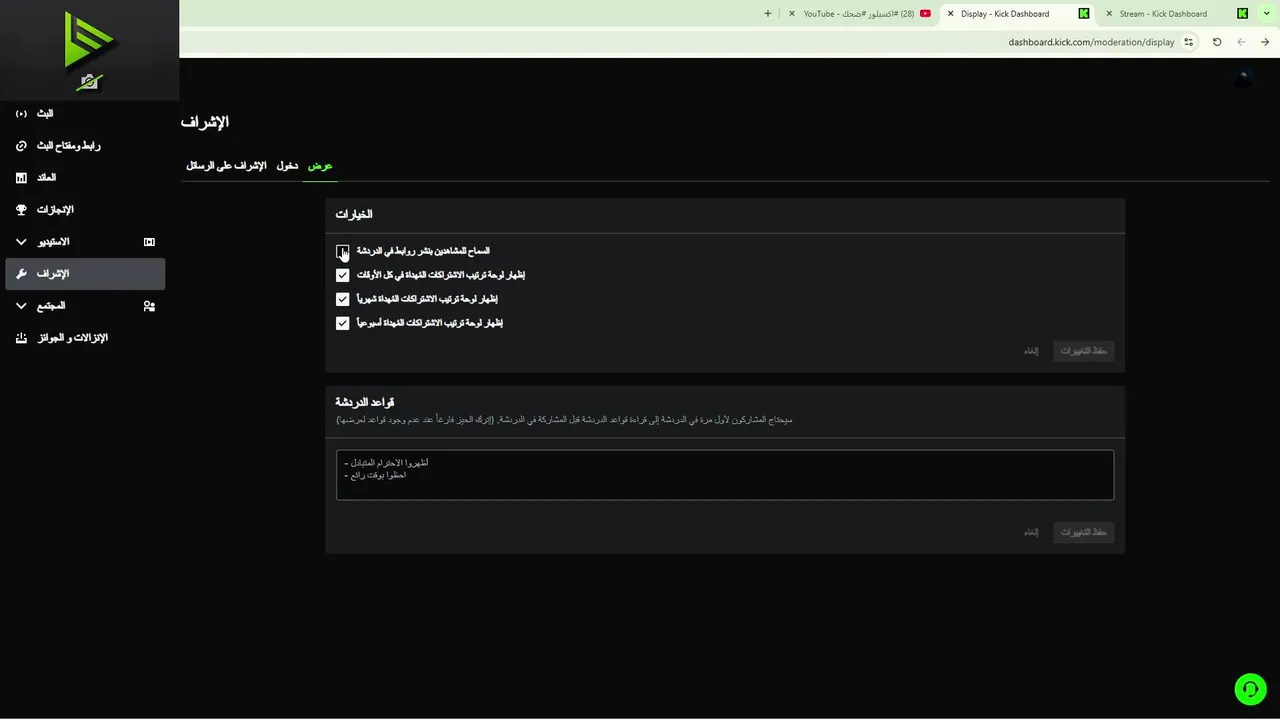Image resolution: width=1280 pixels, height=720 pixels.
Task: Switch to the عرض tab
Action: click(x=320, y=166)
